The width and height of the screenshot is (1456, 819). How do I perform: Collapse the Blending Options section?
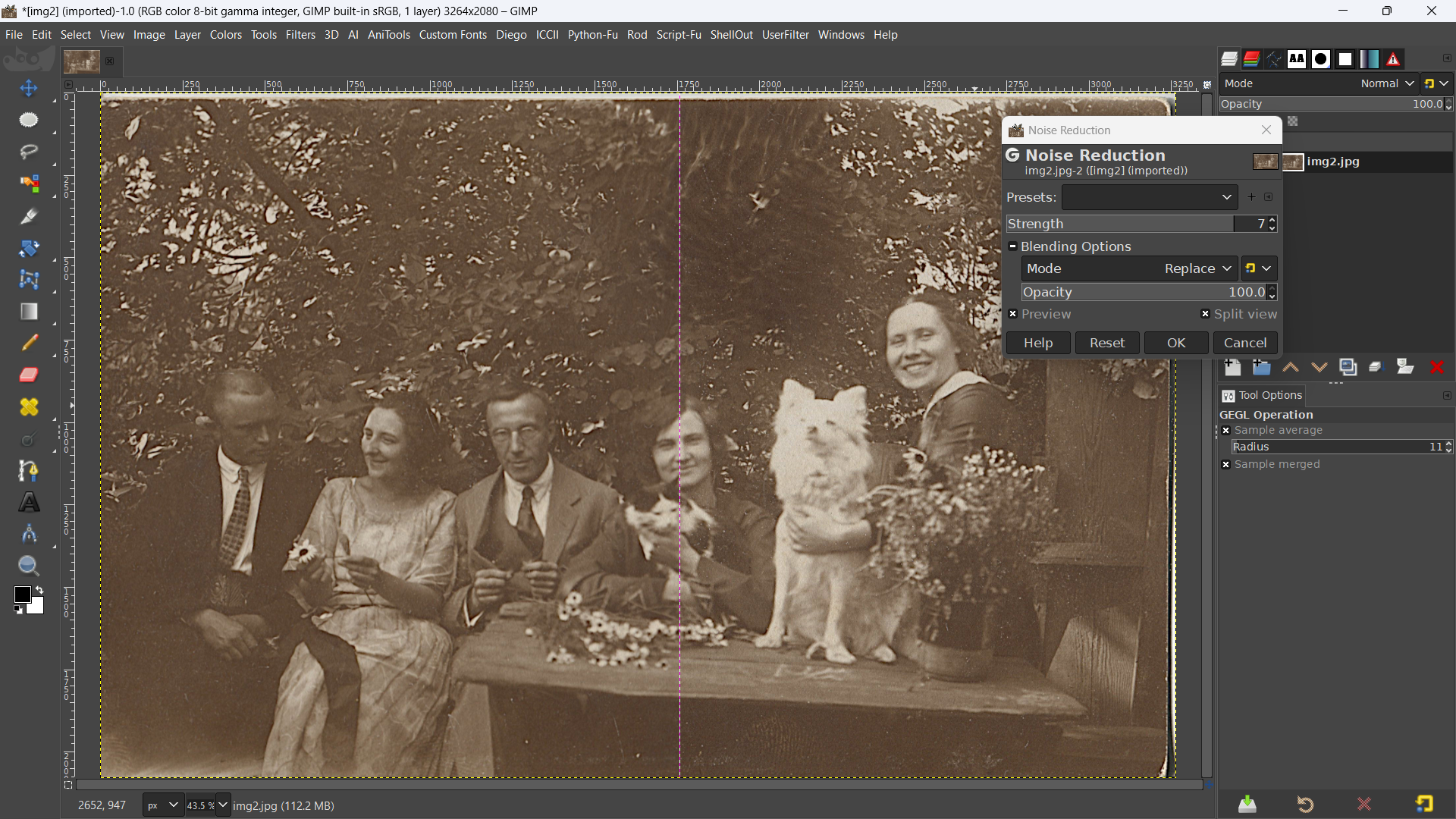(x=1012, y=246)
